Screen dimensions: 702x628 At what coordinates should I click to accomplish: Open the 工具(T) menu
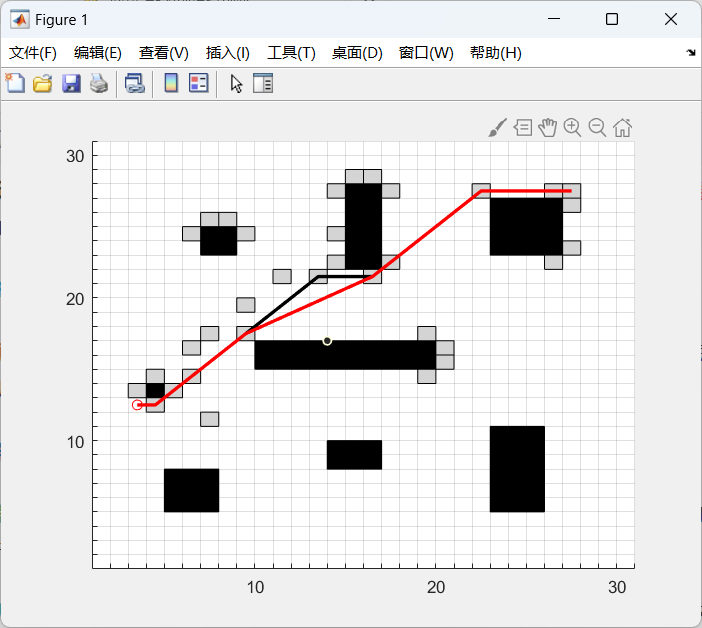[x=291, y=53]
